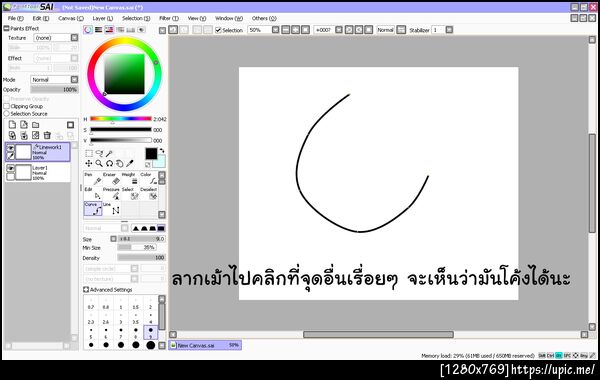Select the move tool
The image size is (600, 380).
pyautogui.click(x=89, y=164)
